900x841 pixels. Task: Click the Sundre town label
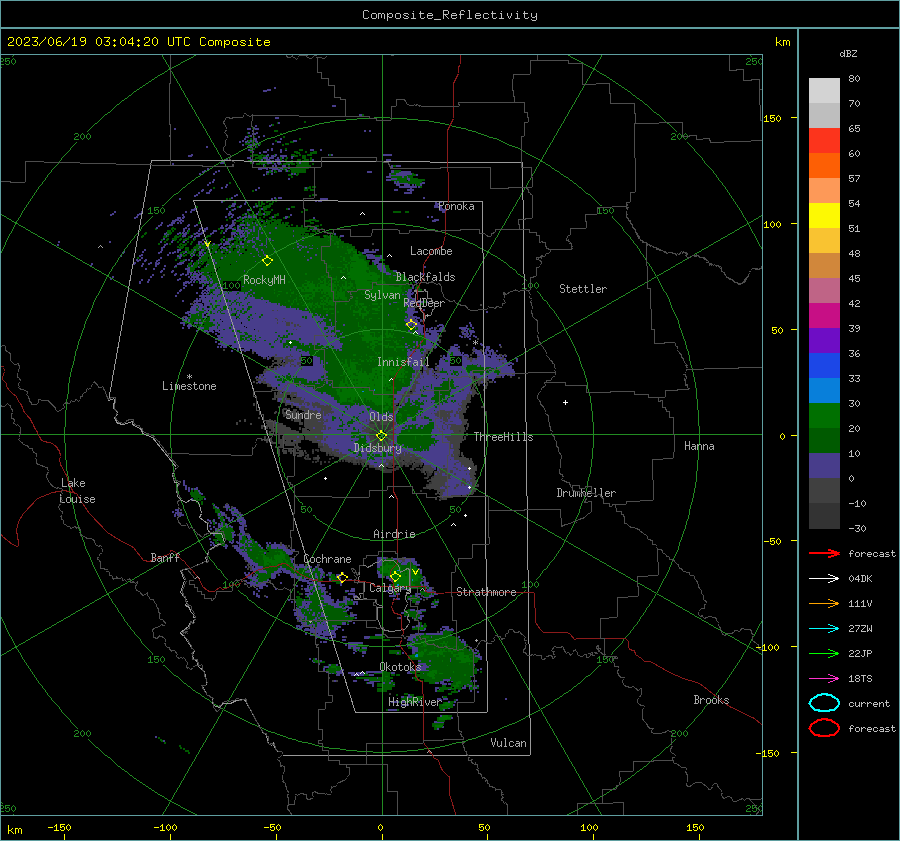coord(303,414)
